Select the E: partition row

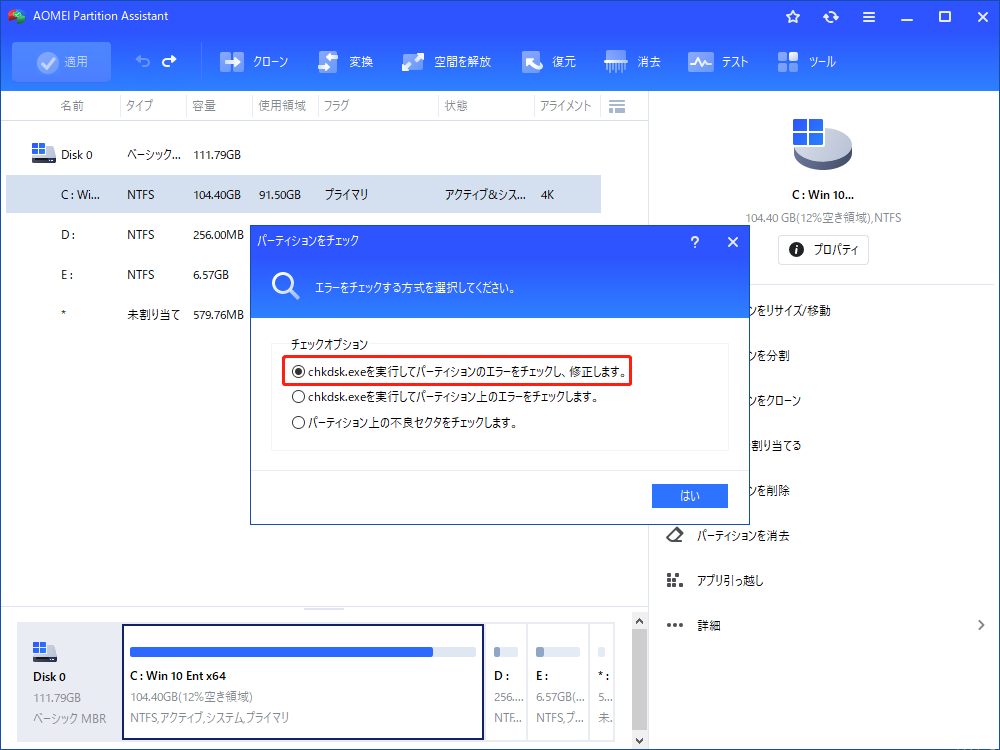128,274
